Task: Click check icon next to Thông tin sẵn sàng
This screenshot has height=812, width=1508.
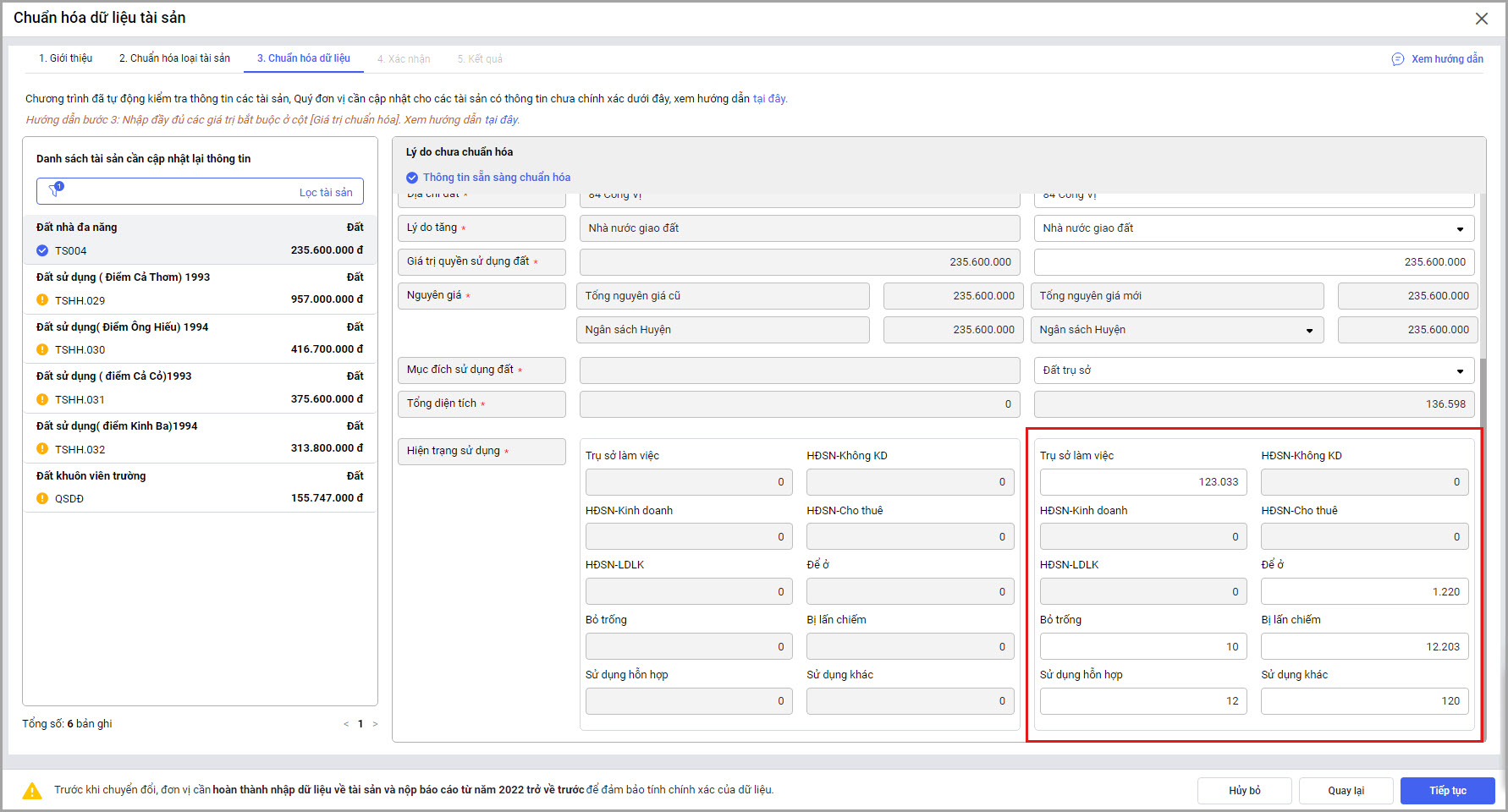Action: (x=412, y=178)
